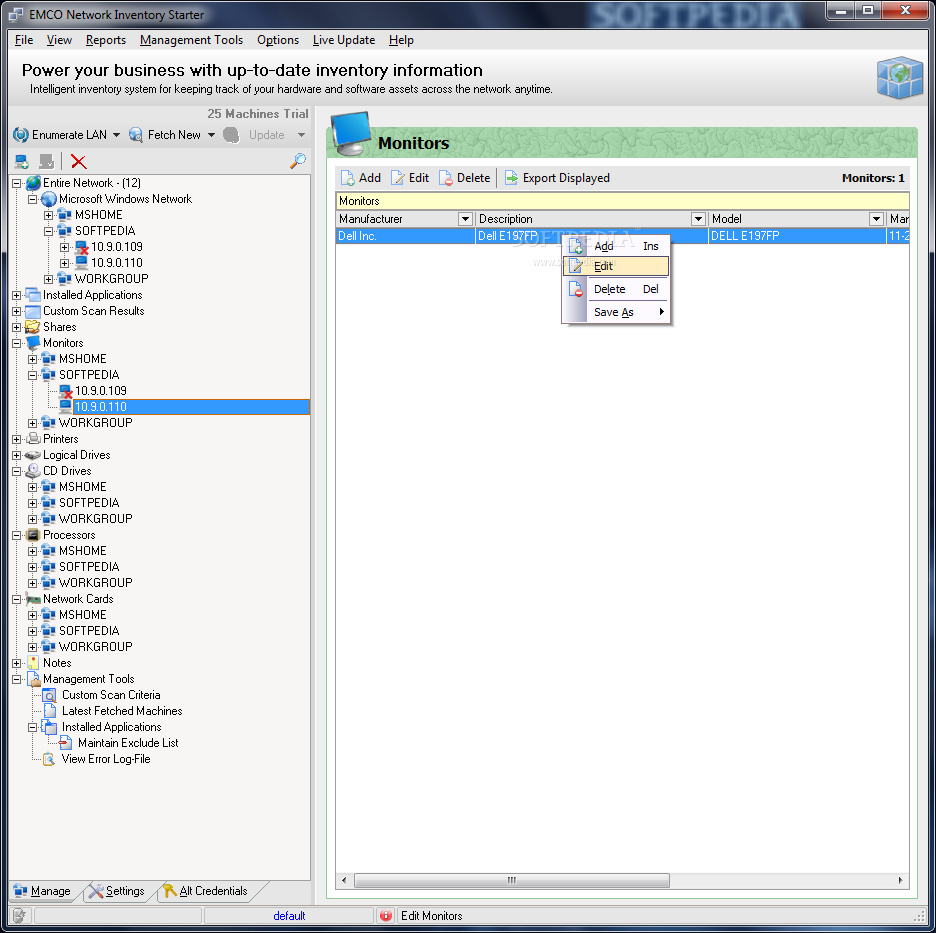
Task: Expand the Installed Applications root node
Action: tap(17, 295)
